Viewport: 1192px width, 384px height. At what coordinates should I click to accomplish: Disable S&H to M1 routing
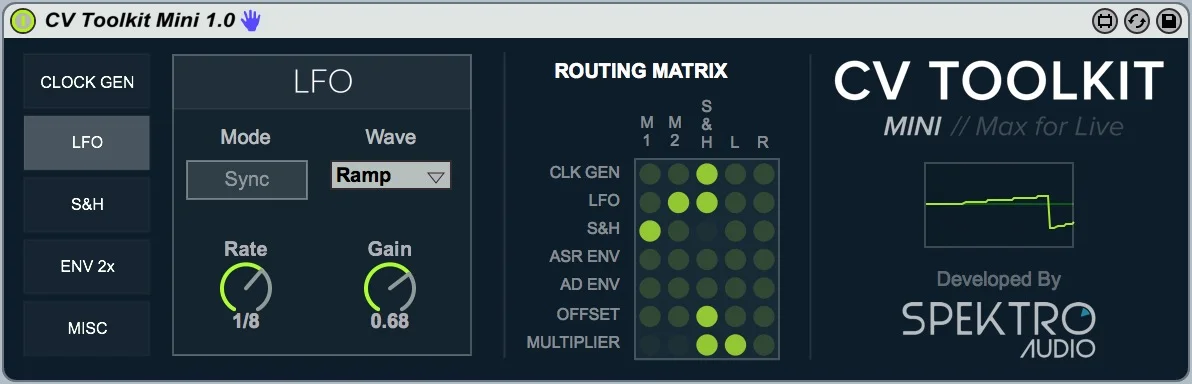click(x=650, y=230)
